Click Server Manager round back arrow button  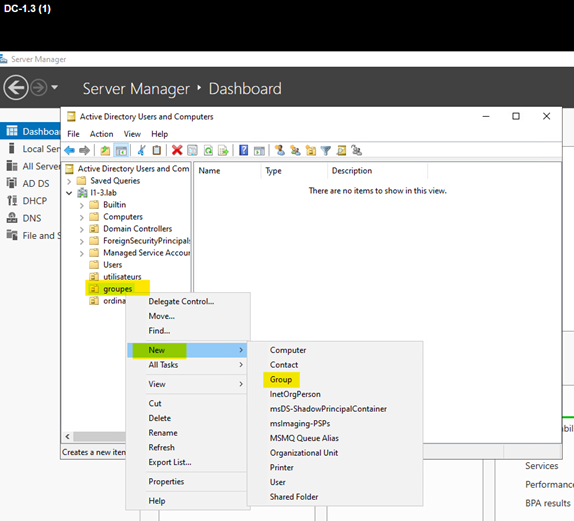pos(16,88)
